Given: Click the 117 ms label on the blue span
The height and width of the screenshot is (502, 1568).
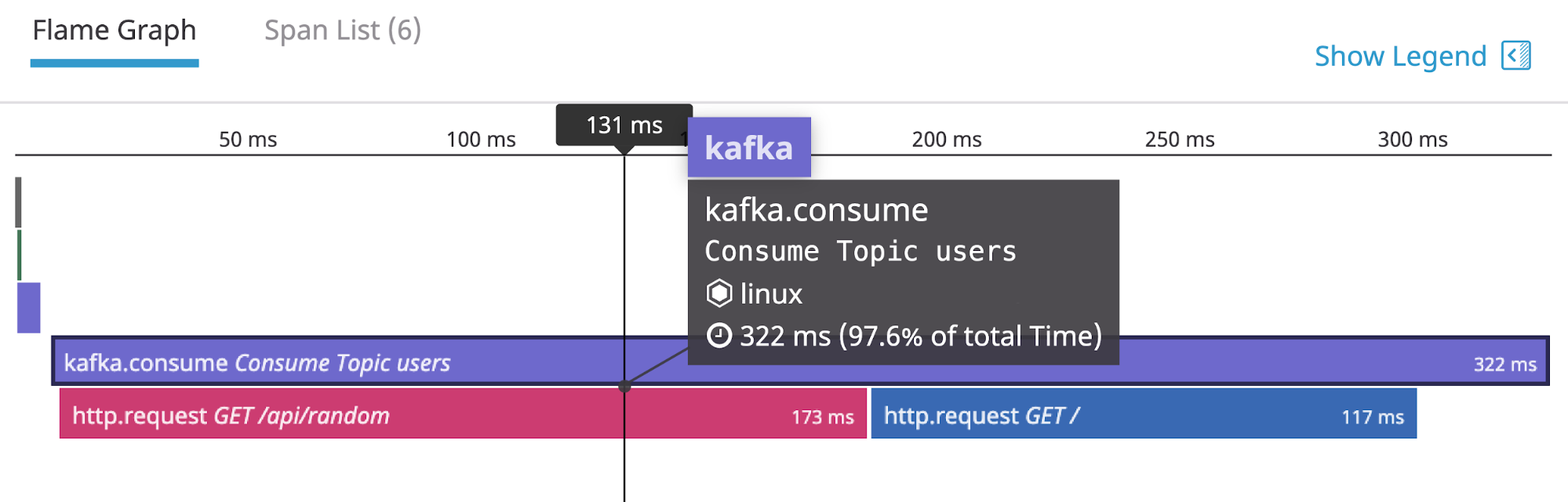Looking at the screenshot, I should (1374, 415).
